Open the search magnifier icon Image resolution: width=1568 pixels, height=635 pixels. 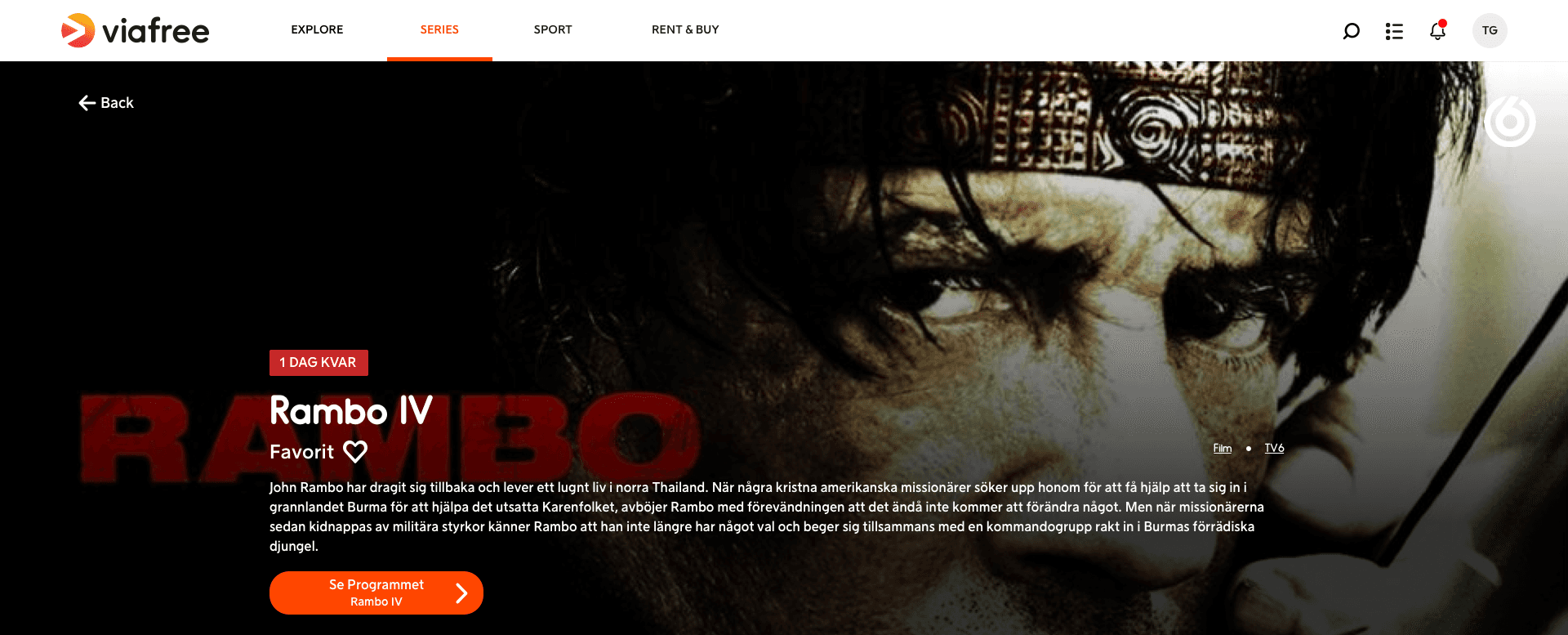coord(1351,31)
